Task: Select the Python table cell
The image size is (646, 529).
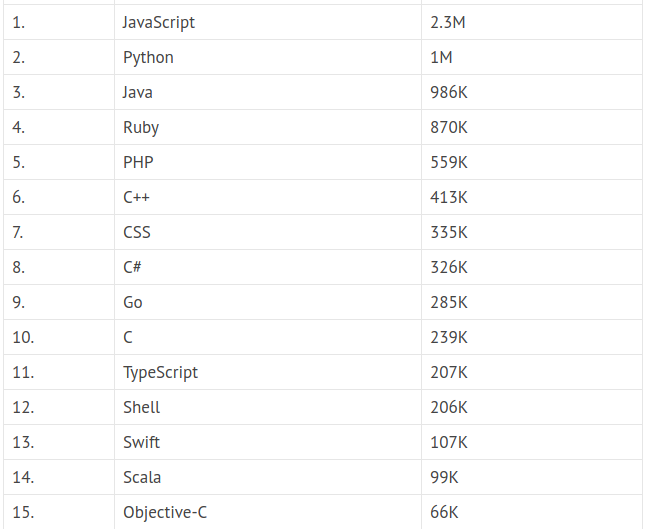Action: [x=148, y=57]
